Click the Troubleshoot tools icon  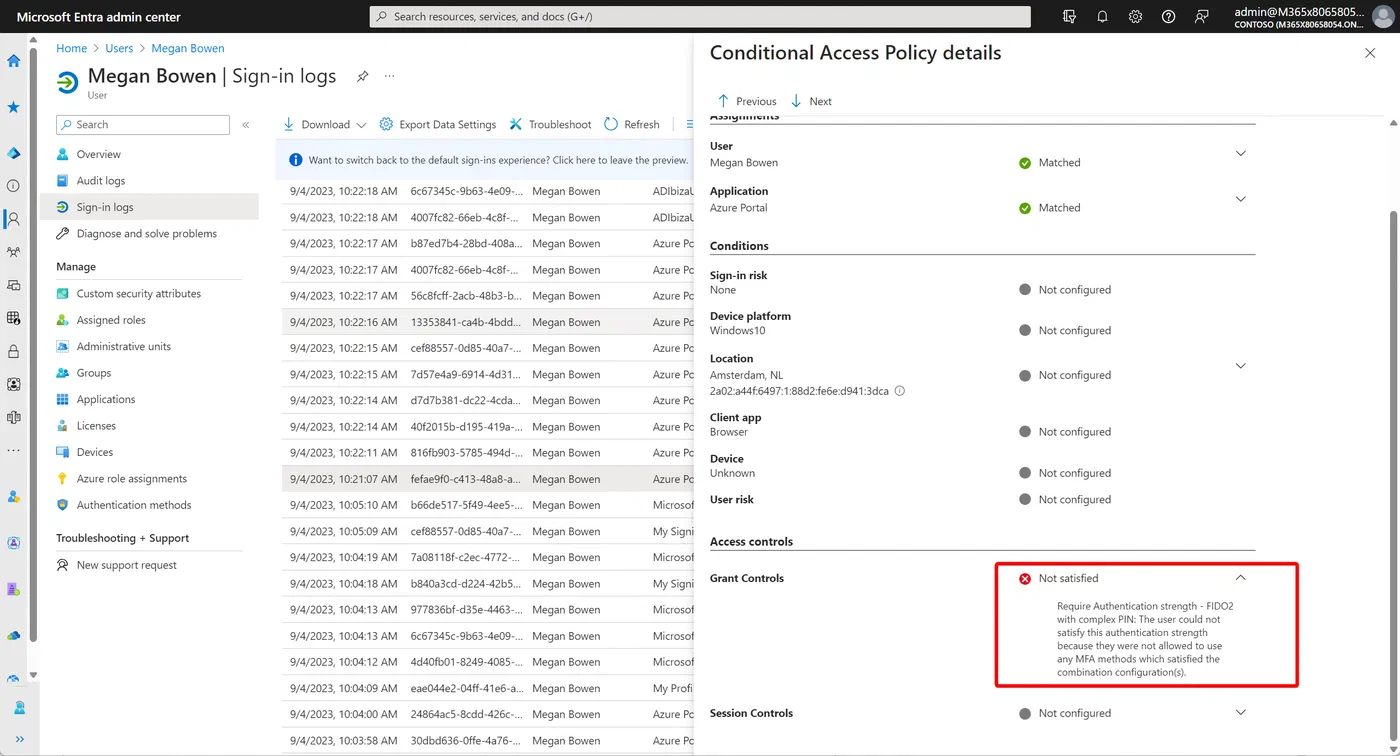coord(516,124)
